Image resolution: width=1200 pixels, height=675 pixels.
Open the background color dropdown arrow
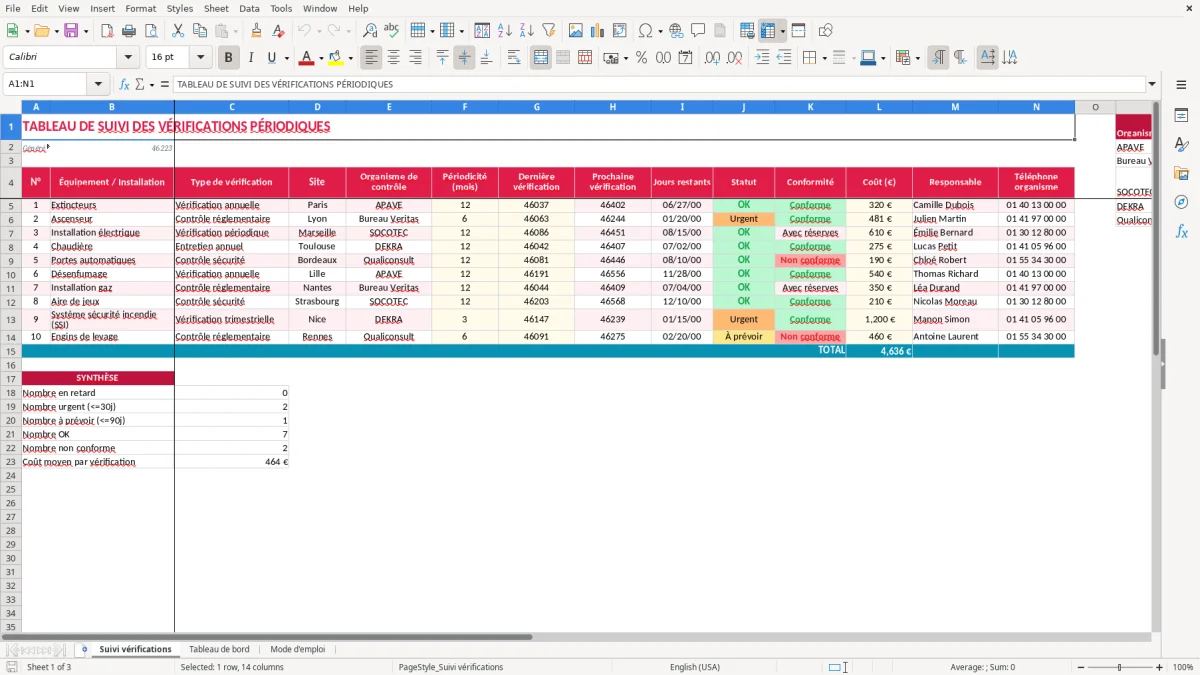point(350,58)
